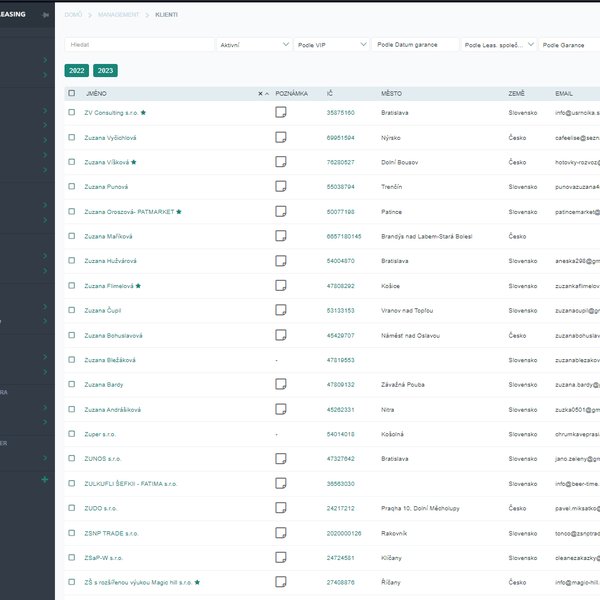The image size is (600, 600).
Task: Click the note icon for Zuzana Čupil
Action: [281, 310]
